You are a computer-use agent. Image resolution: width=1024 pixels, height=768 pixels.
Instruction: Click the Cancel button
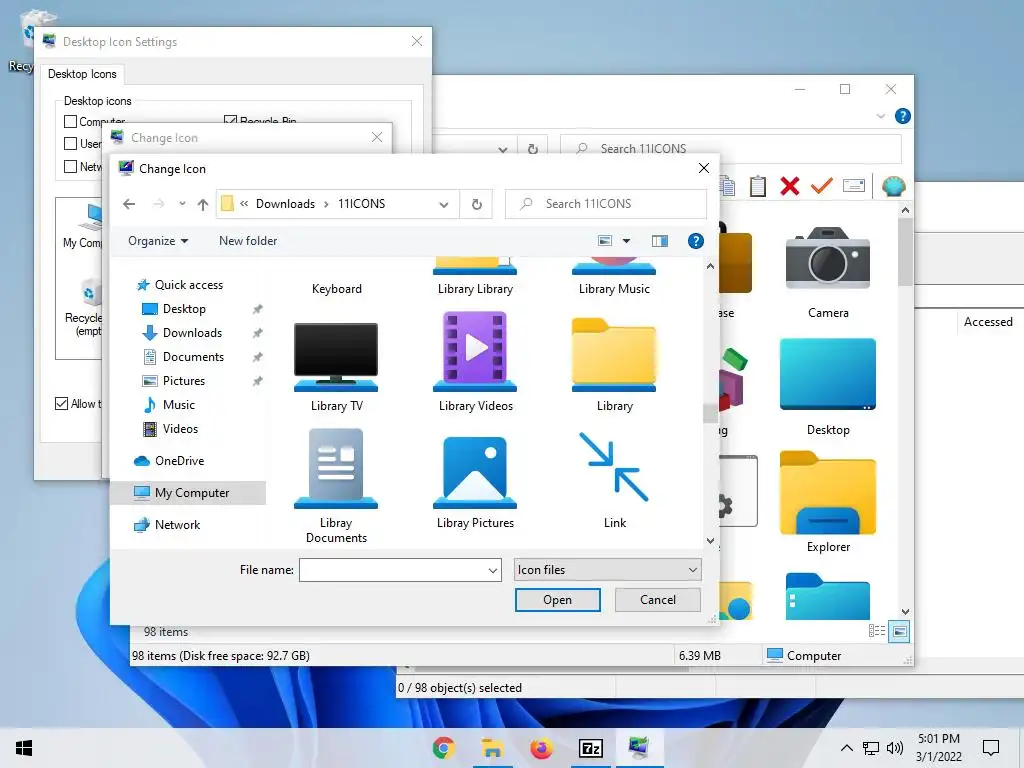[658, 600]
